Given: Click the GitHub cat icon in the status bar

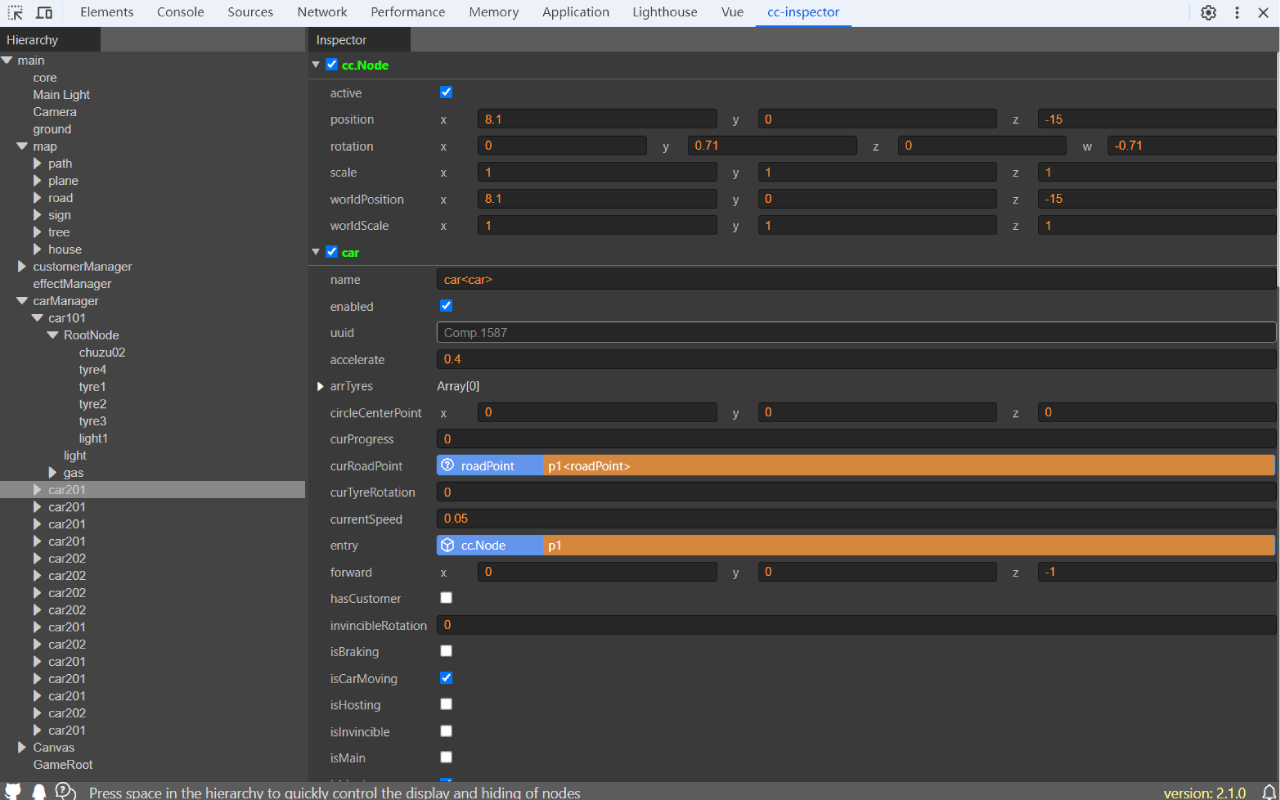Looking at the screenshot, I should [14, 790].
